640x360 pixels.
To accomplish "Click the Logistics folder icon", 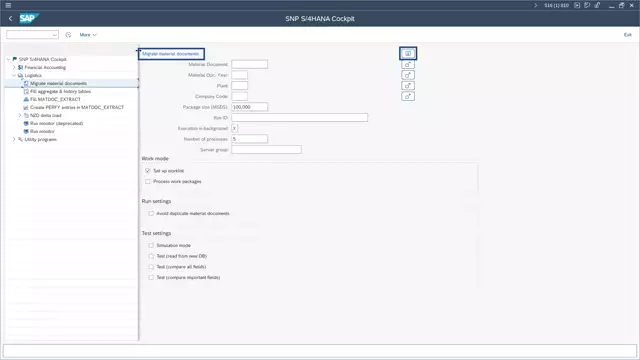I will point(20,76).
